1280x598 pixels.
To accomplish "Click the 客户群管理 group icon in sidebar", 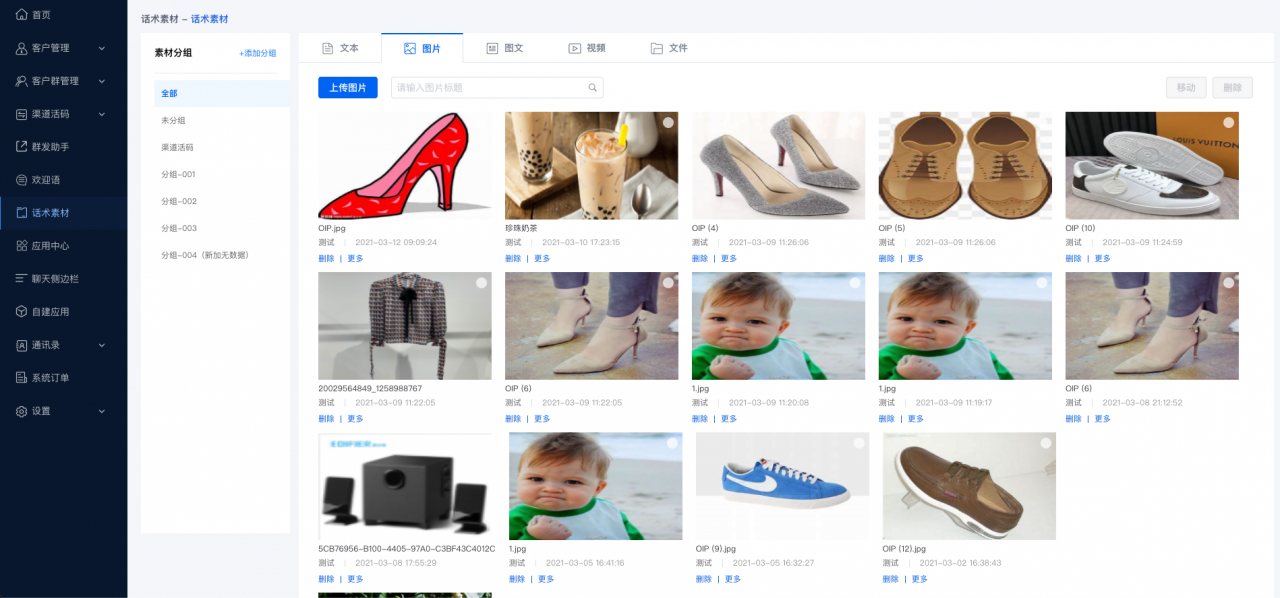I will [22, 81].
